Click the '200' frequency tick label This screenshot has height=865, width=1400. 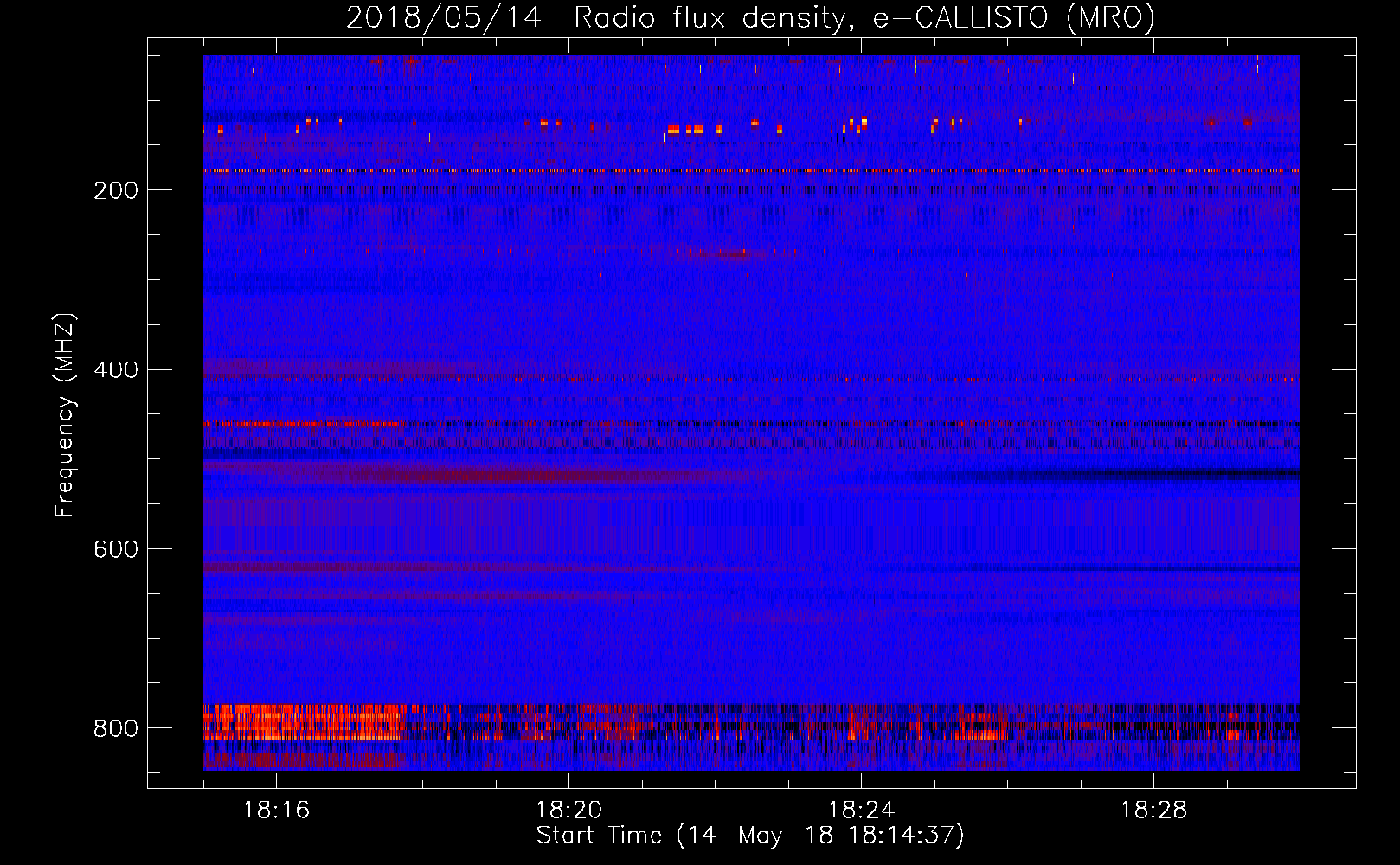pos(116,190)
